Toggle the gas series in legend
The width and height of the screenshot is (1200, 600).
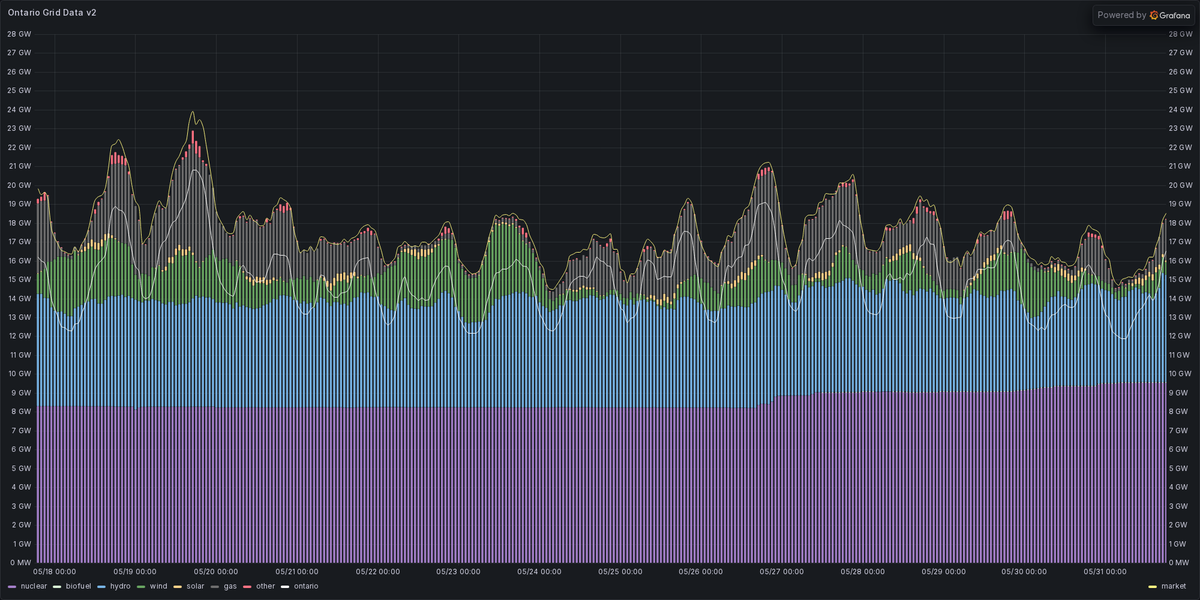coord(232,586)
